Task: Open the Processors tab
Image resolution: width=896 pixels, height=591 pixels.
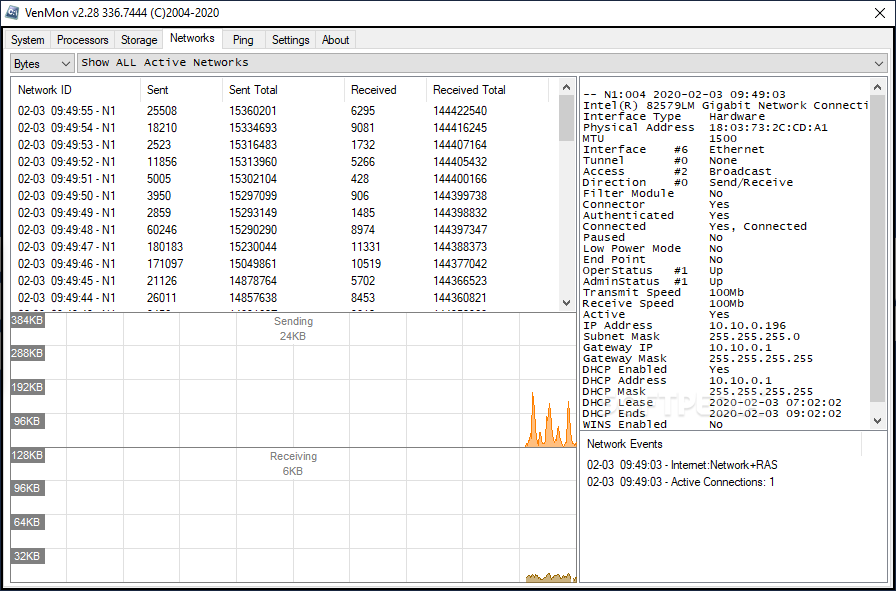Action: click(x=83, y=40)
